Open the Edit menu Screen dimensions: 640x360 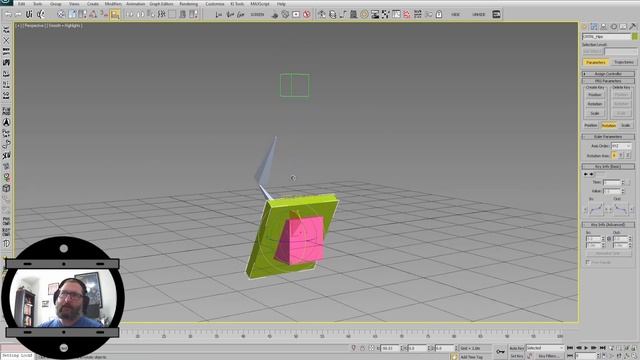pyautogui.click(x=21, y=4)
